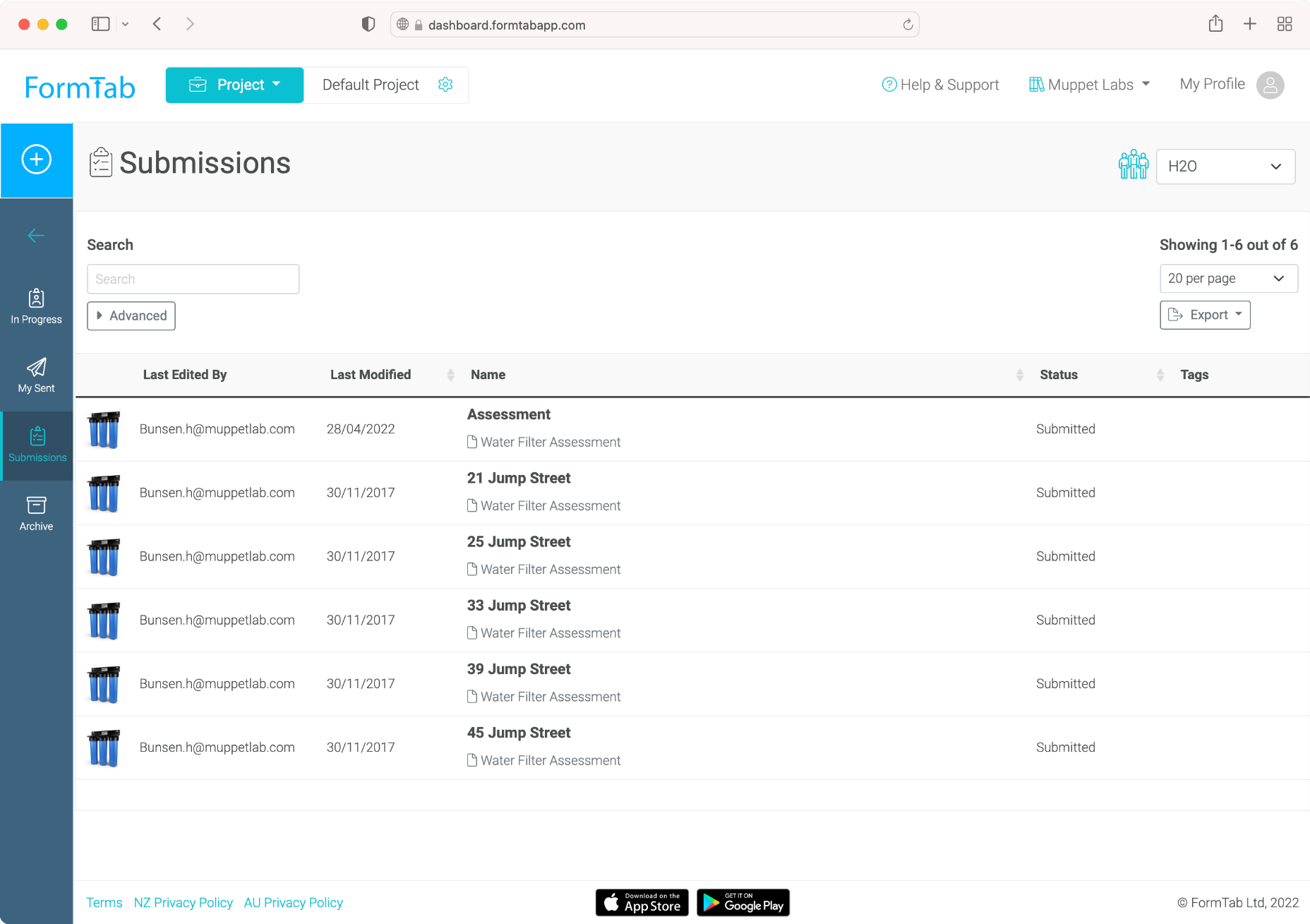This screenshot has height=924, width=1310.
Task: Click the water filter thumbnail for Assessment
Action: tap(104, 429)
